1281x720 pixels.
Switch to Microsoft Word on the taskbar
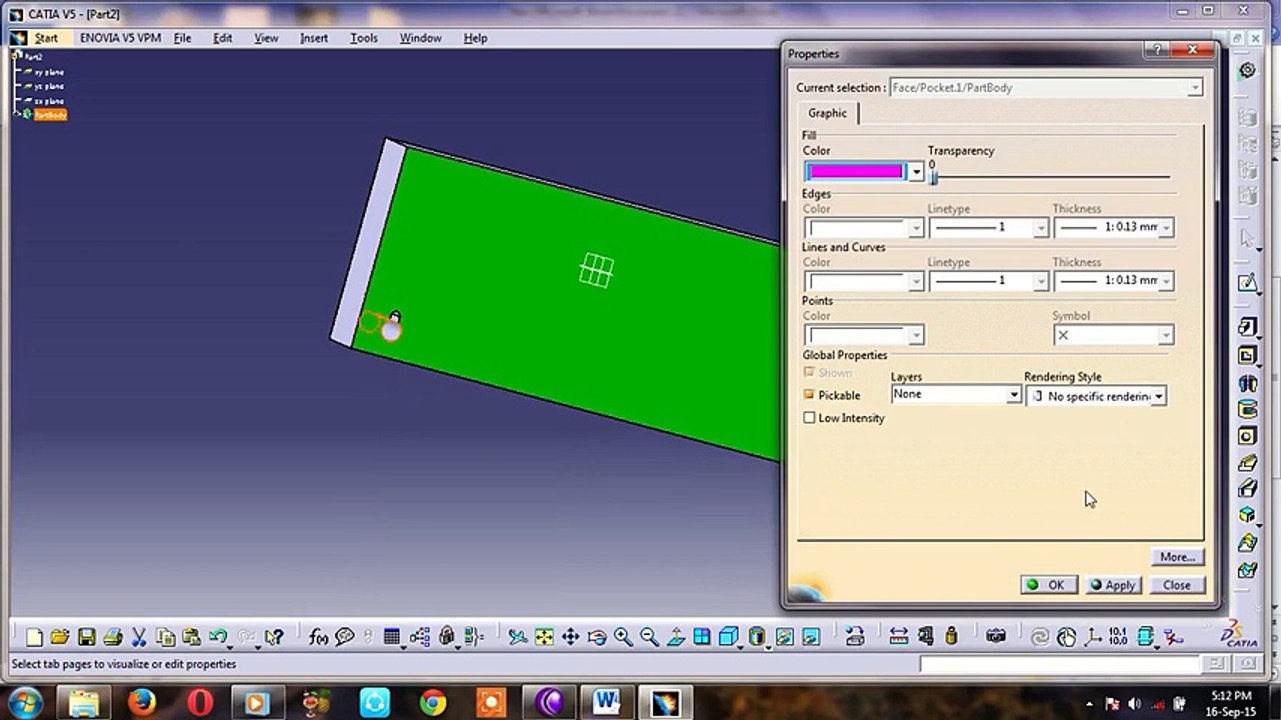(x=607, y=702)
